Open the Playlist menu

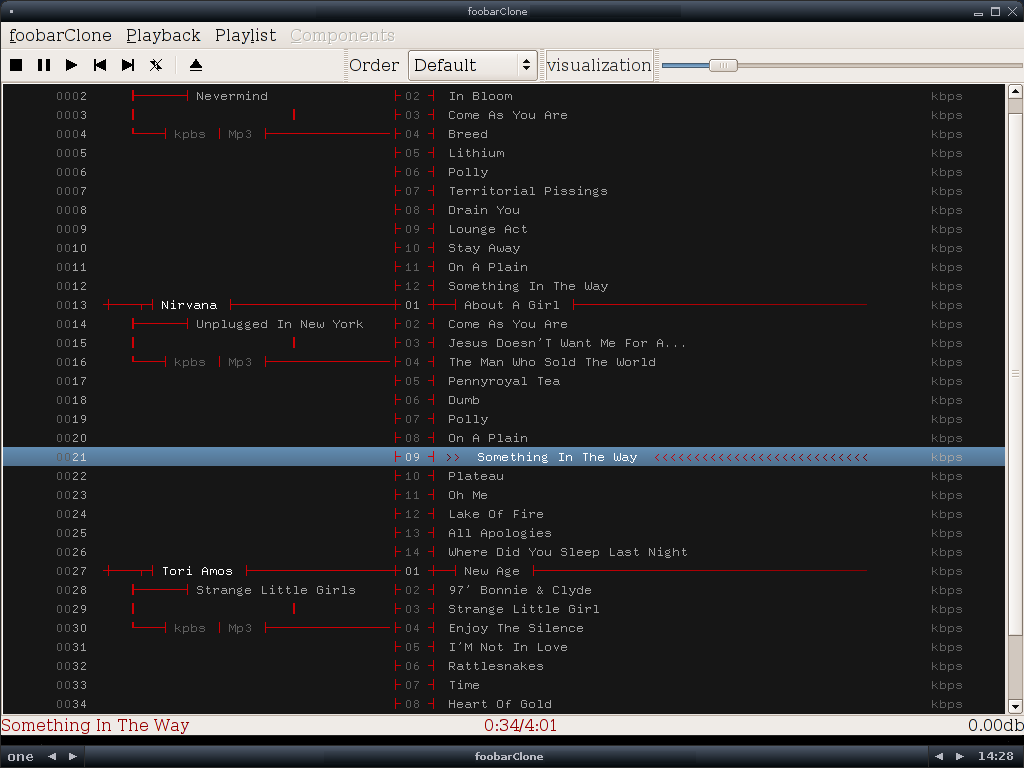click(x=246, y=35)
